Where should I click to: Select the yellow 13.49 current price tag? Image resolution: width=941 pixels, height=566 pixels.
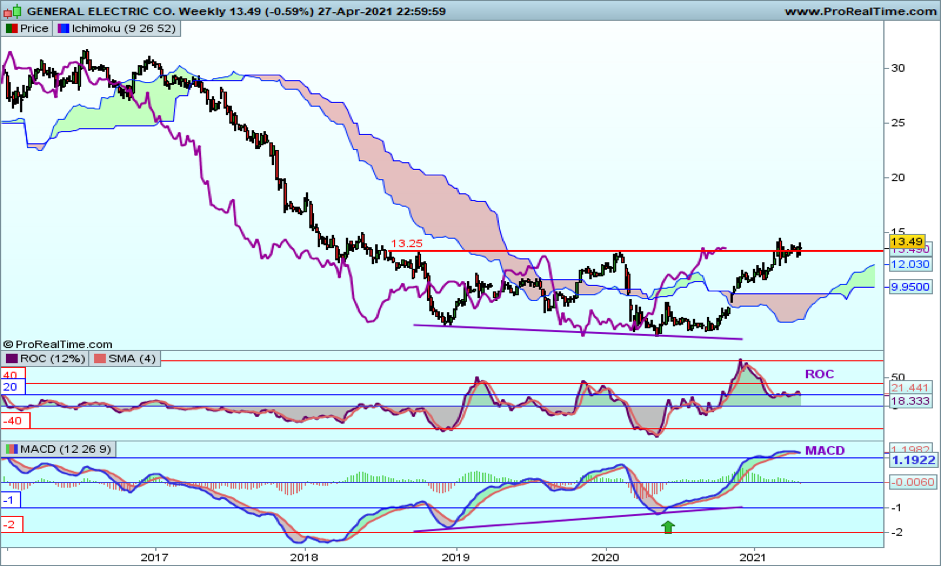pyautogui.click(x=907, y=241)
